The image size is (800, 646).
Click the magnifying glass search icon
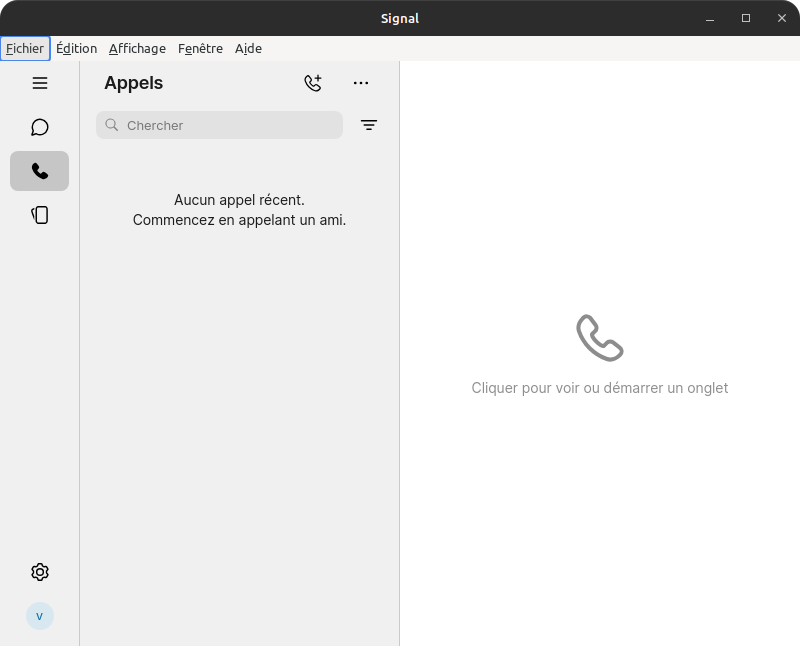pos(111,125)
